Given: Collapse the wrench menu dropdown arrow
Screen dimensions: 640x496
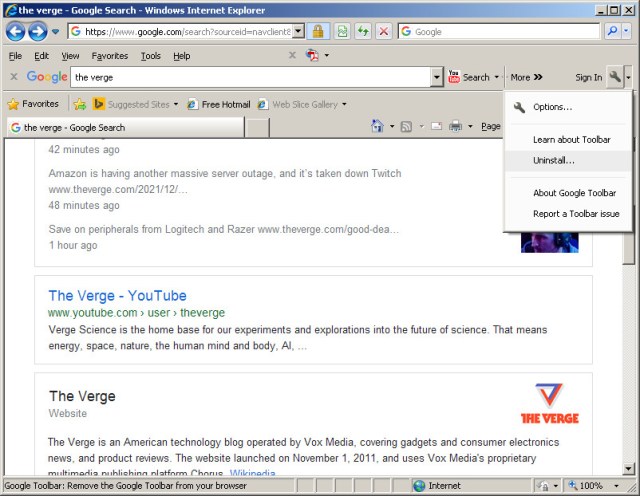Looking at the screenshot, I should pos(628,76).
